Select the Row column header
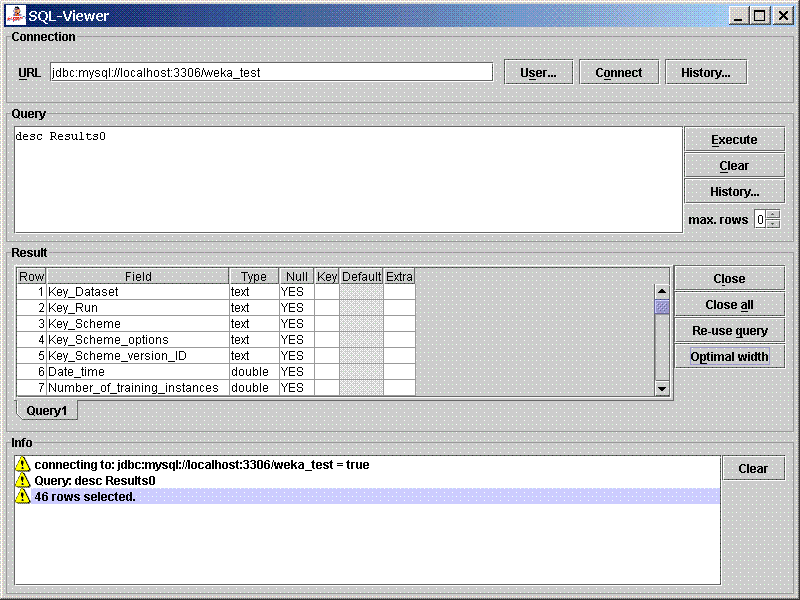Screen dimensions: 800x600 click(x=31, y=277)
